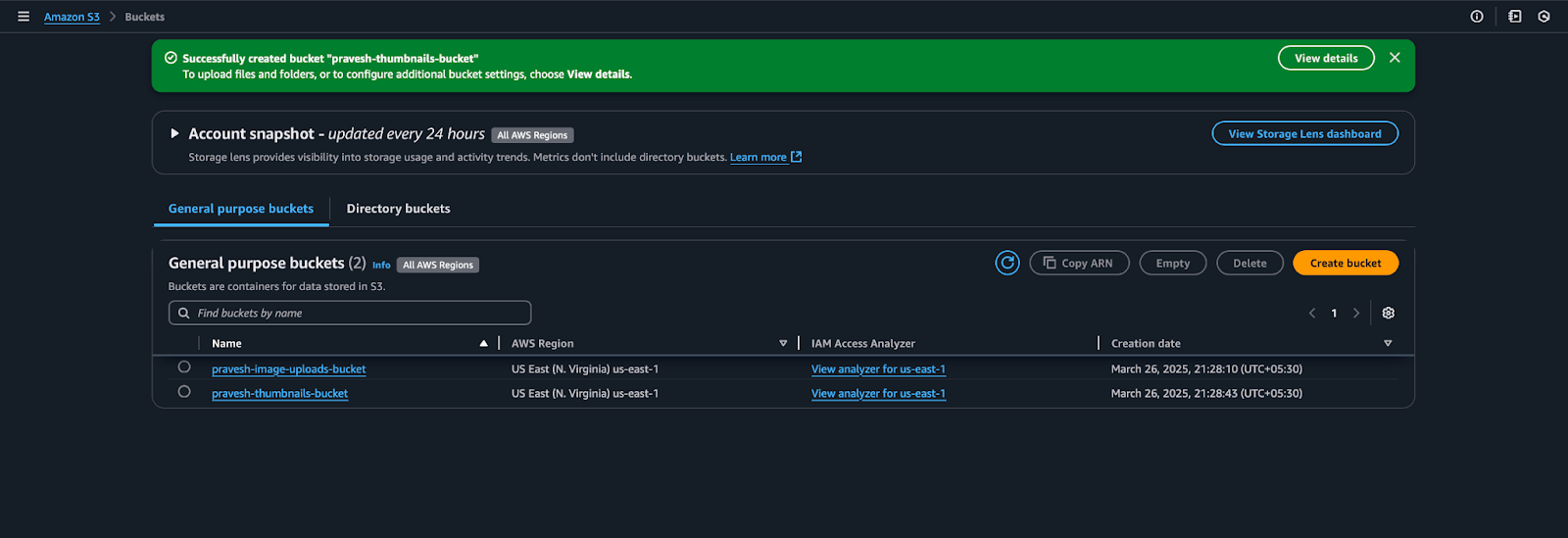Switch to the Directory buckets tab

(x=398, y=209)
